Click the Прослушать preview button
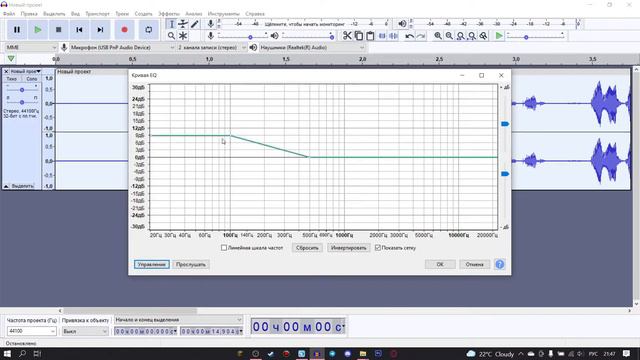This screenshot has width=640, height=360. click(x=191, y=264)
